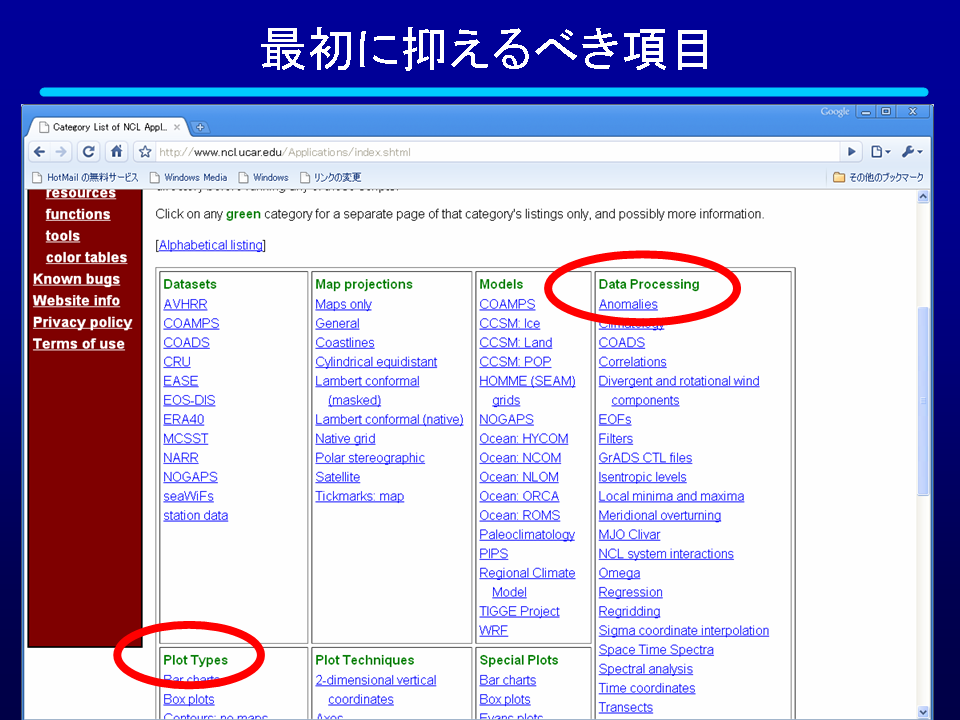Open the Map projections category heading
The image size is (960, 720).
click(364, 284)
